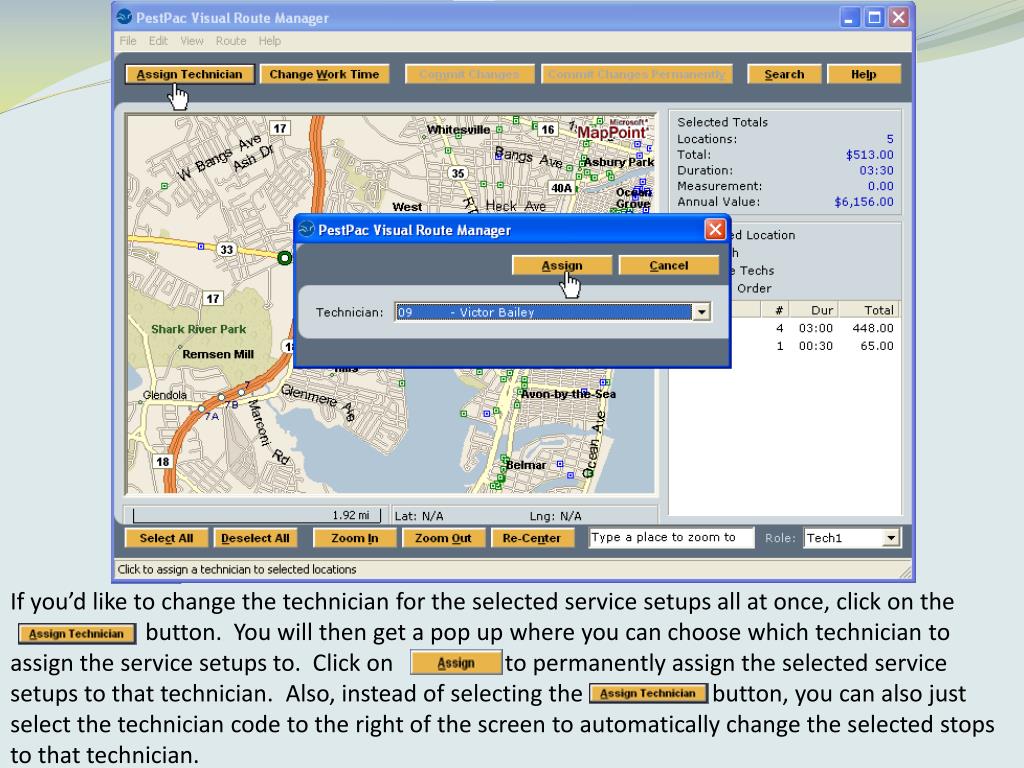
Task: Zoom Out on the map
Action: [x=443, y=538]
